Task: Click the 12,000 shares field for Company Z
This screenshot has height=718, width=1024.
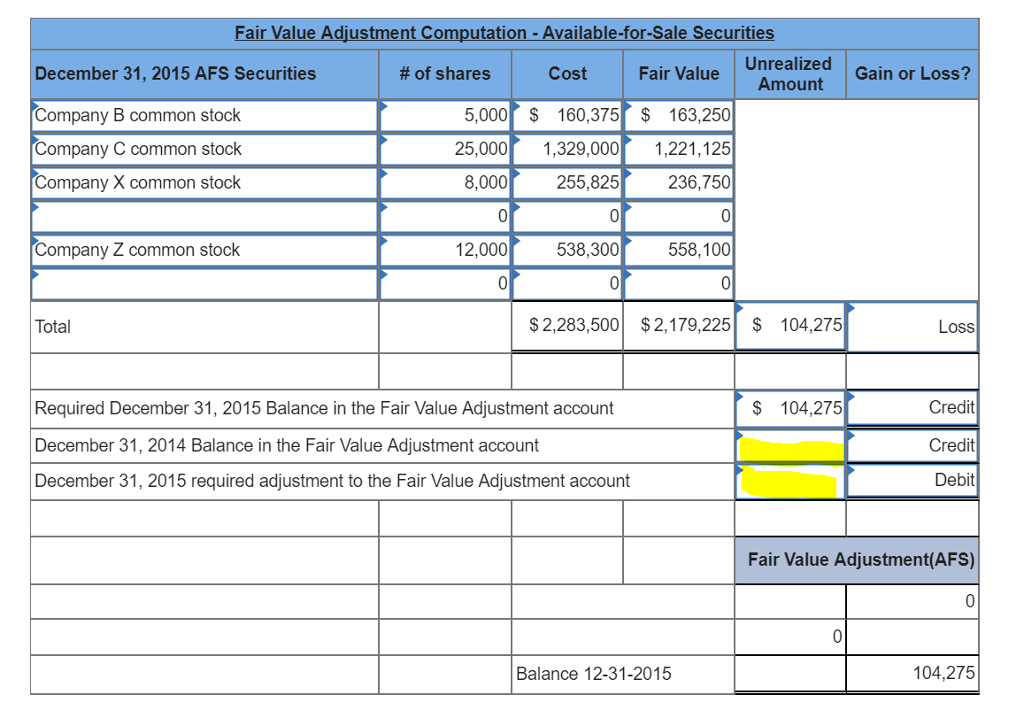Action: (x=445, y=250)
